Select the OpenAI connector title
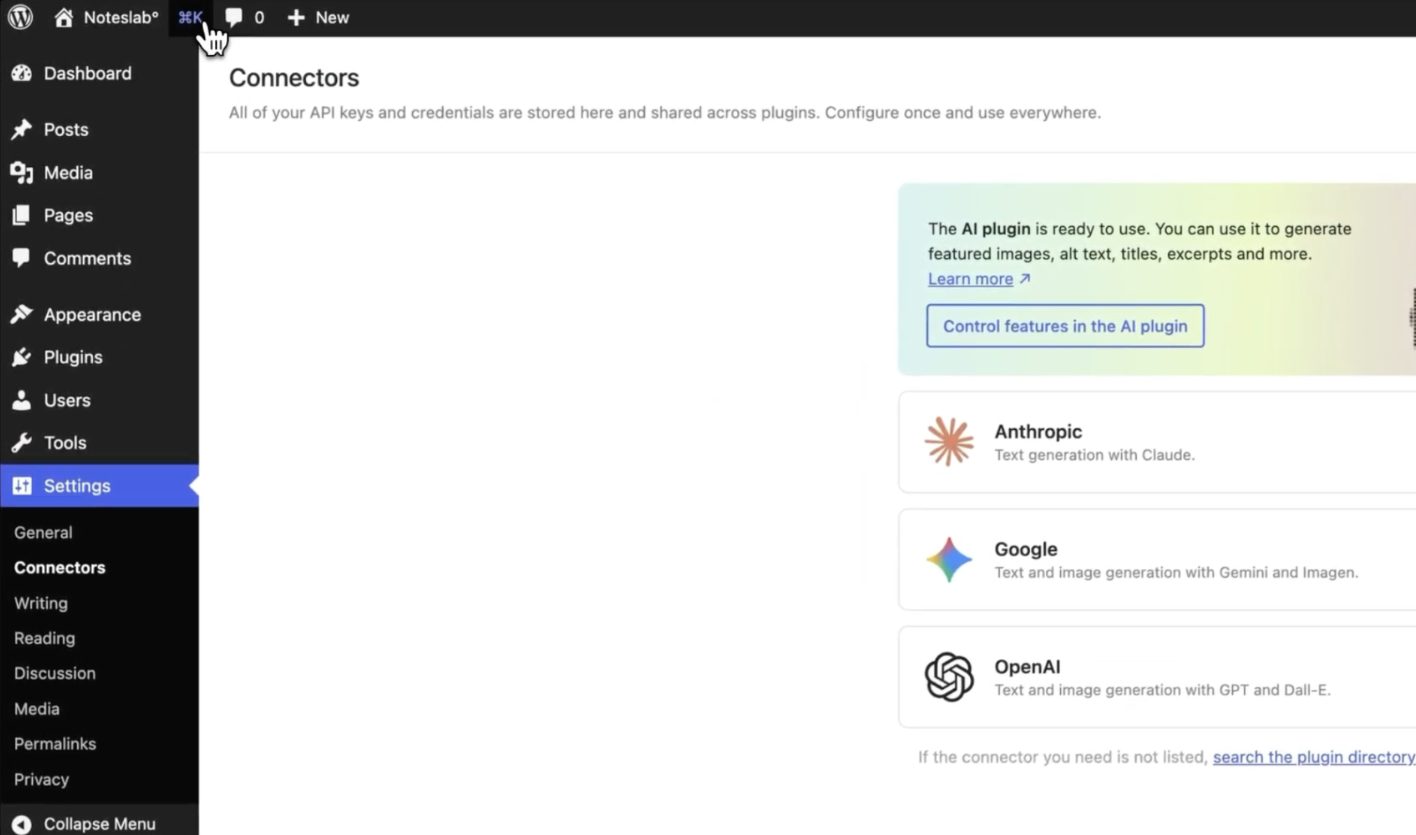Image resolution: width=1416 pixels, height=835 pixels. (x=1027, y=667)
